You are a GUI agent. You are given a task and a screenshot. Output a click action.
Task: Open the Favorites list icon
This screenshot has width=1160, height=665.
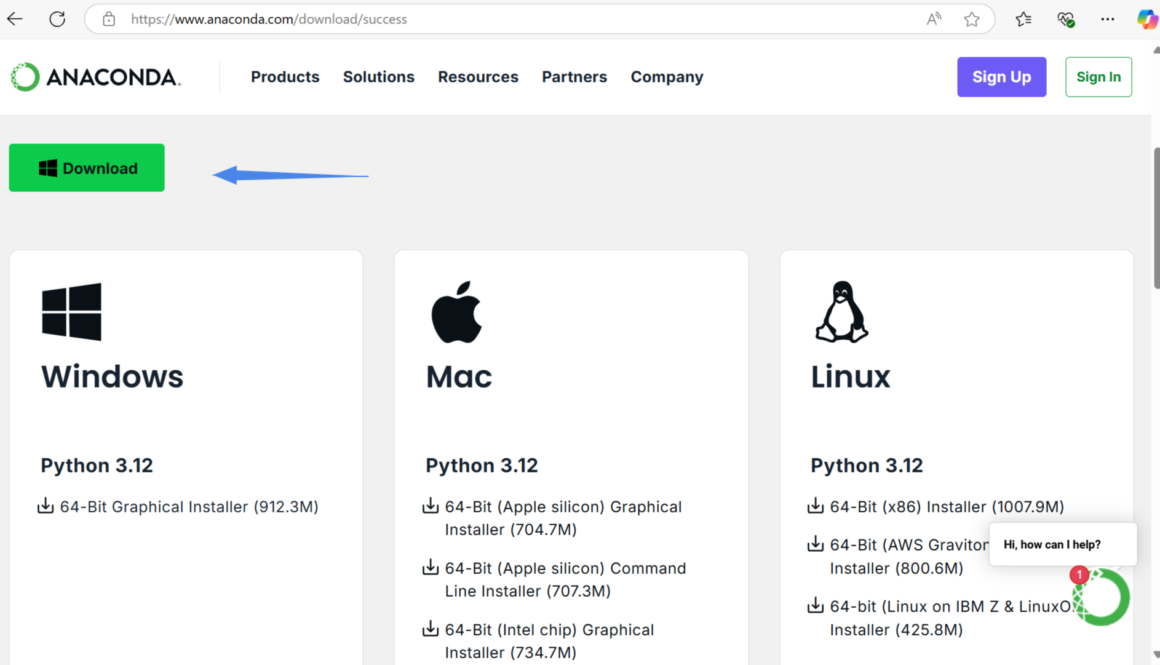point(1023,19)
